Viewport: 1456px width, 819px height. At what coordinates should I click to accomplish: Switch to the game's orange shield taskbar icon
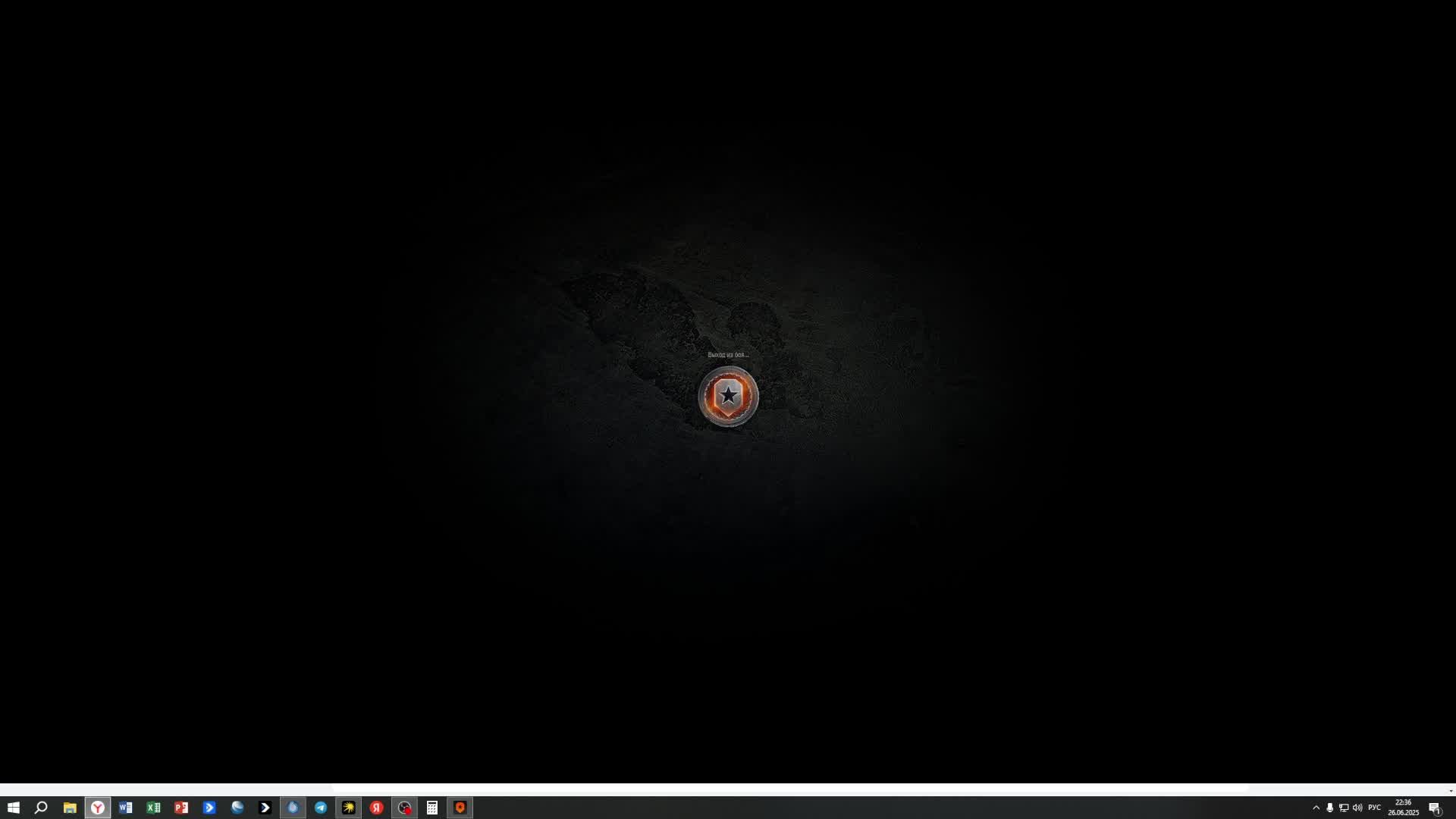pos(460,808)
